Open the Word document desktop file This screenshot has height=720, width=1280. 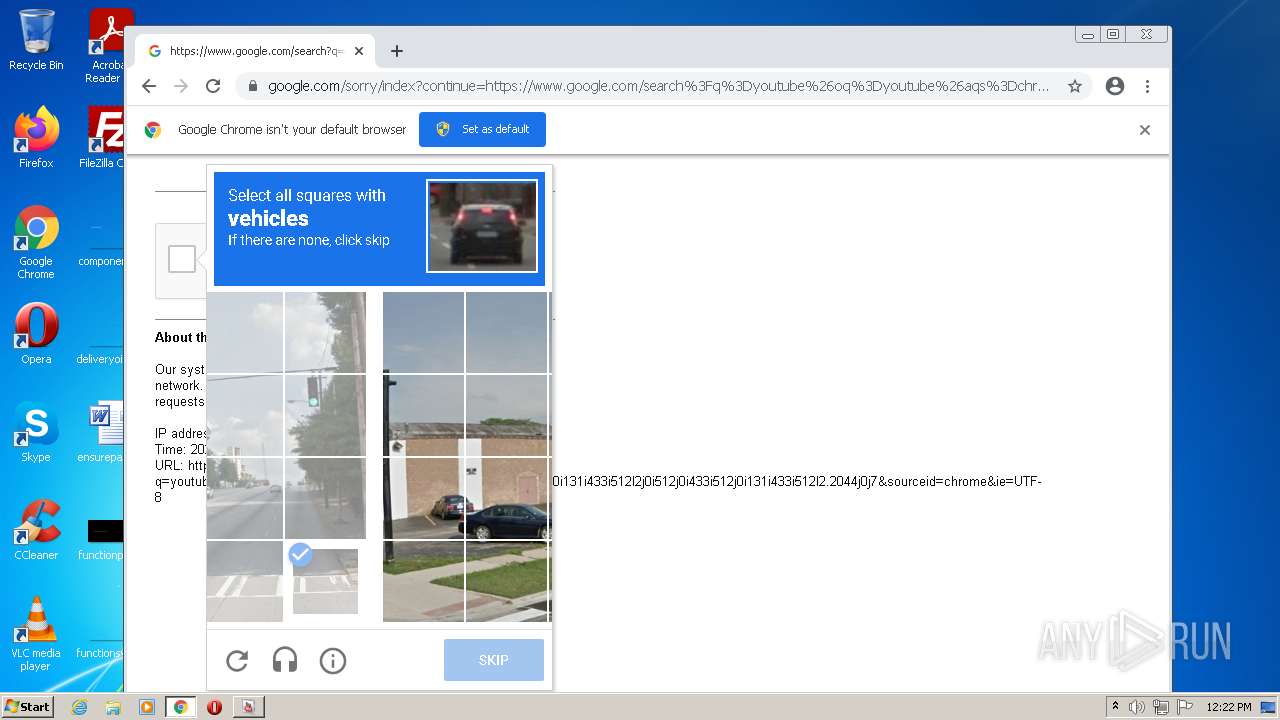click(x=101, y=431)
